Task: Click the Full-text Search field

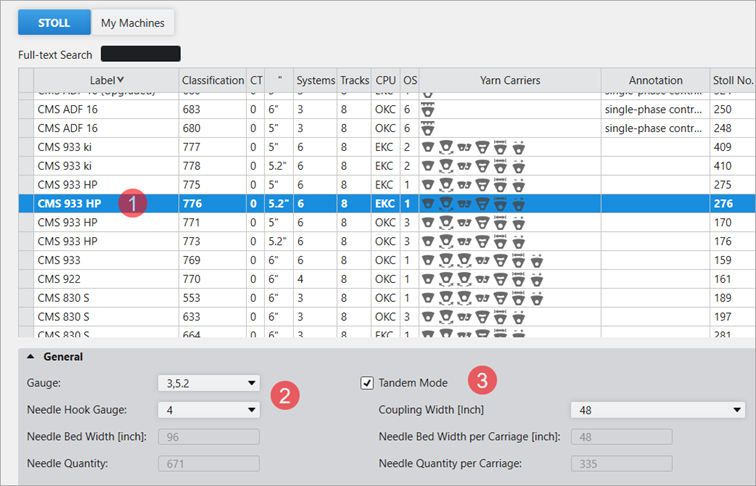Action: pos(140,54)
